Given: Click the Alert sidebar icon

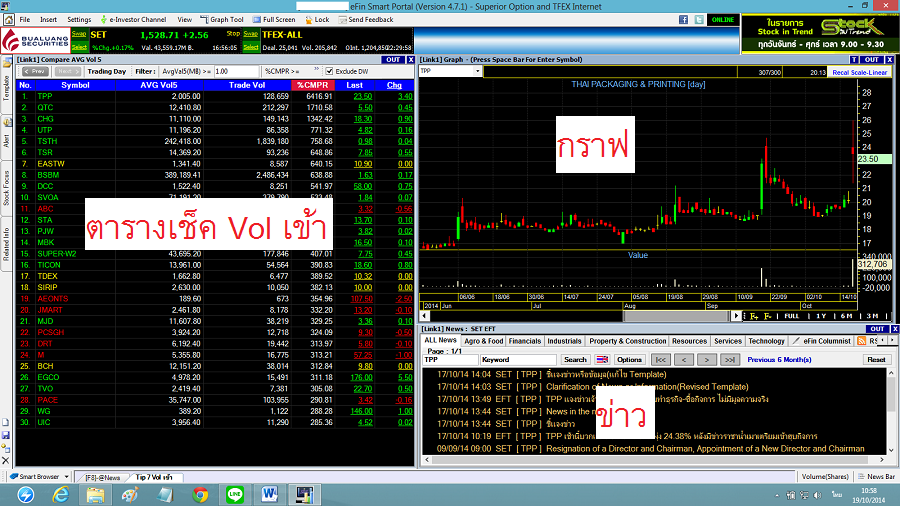Looking at the screenshot, I should click(6, 122).
